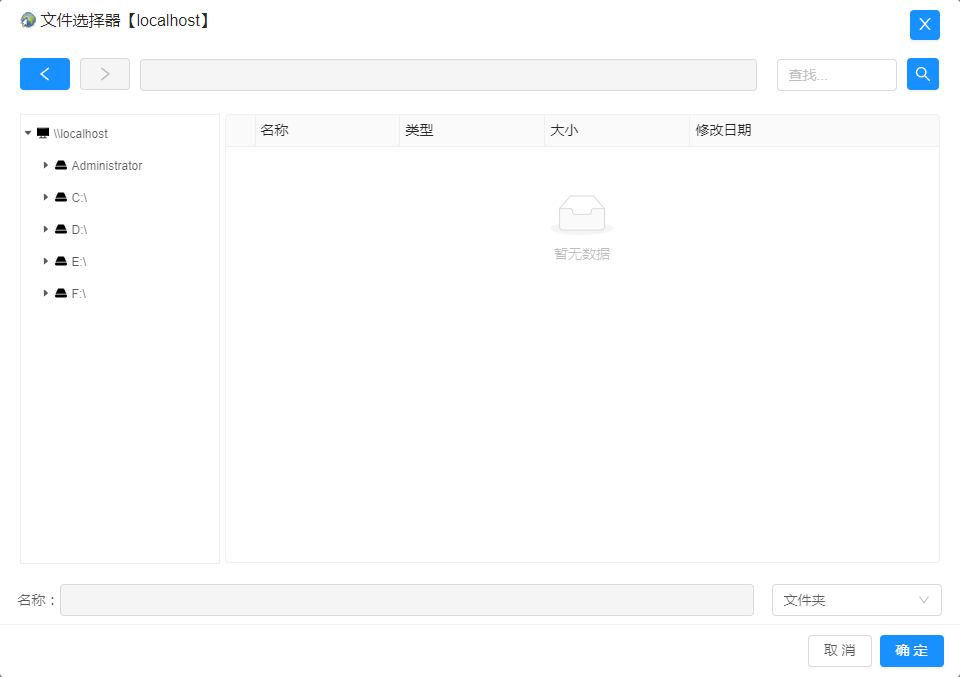This screenshot has width=960, height=677.
Task: Click the 大小 column header
Action: click(x=564, y=131)
